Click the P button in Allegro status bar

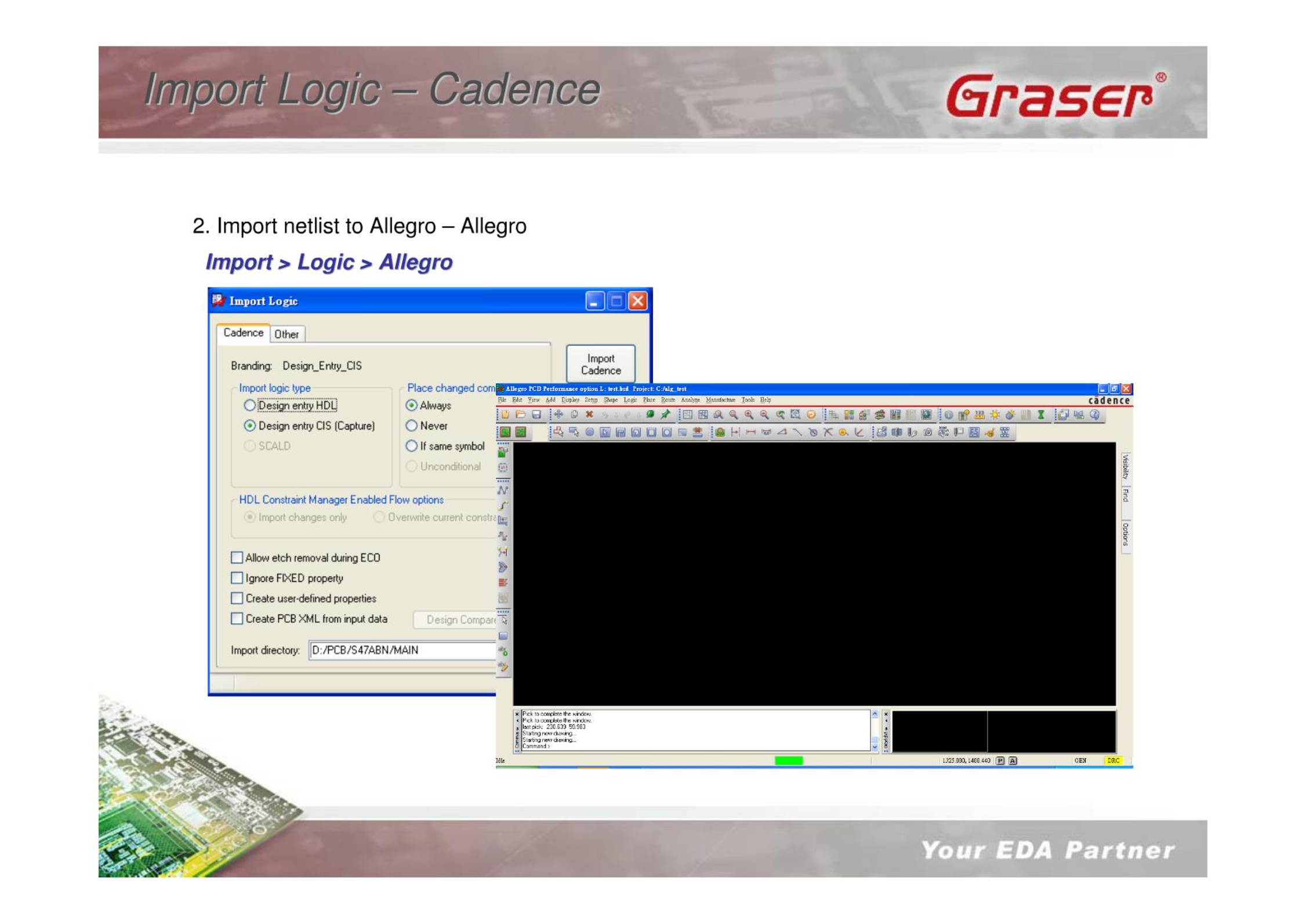(1000, 761)
